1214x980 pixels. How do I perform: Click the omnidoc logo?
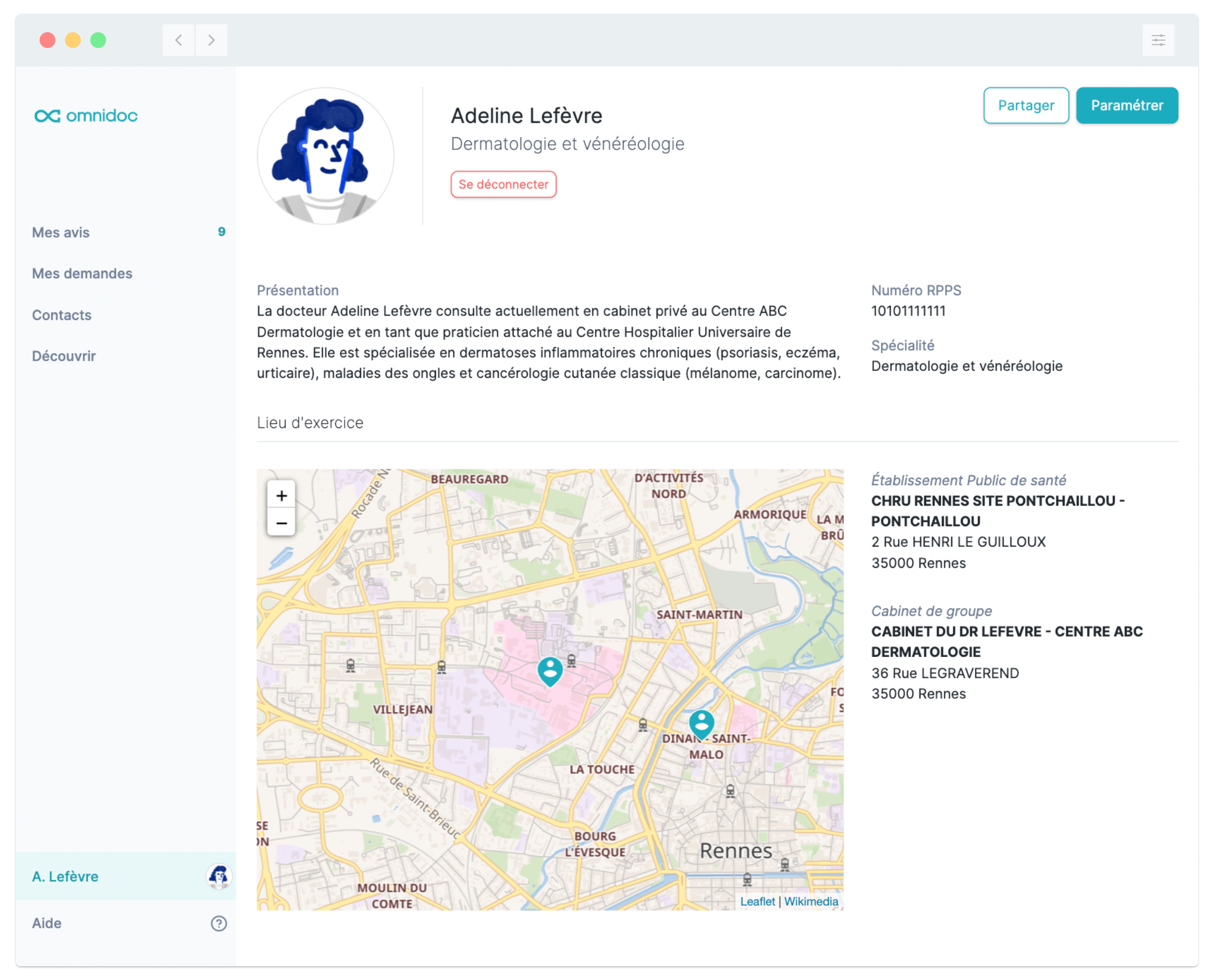(86, 116)
